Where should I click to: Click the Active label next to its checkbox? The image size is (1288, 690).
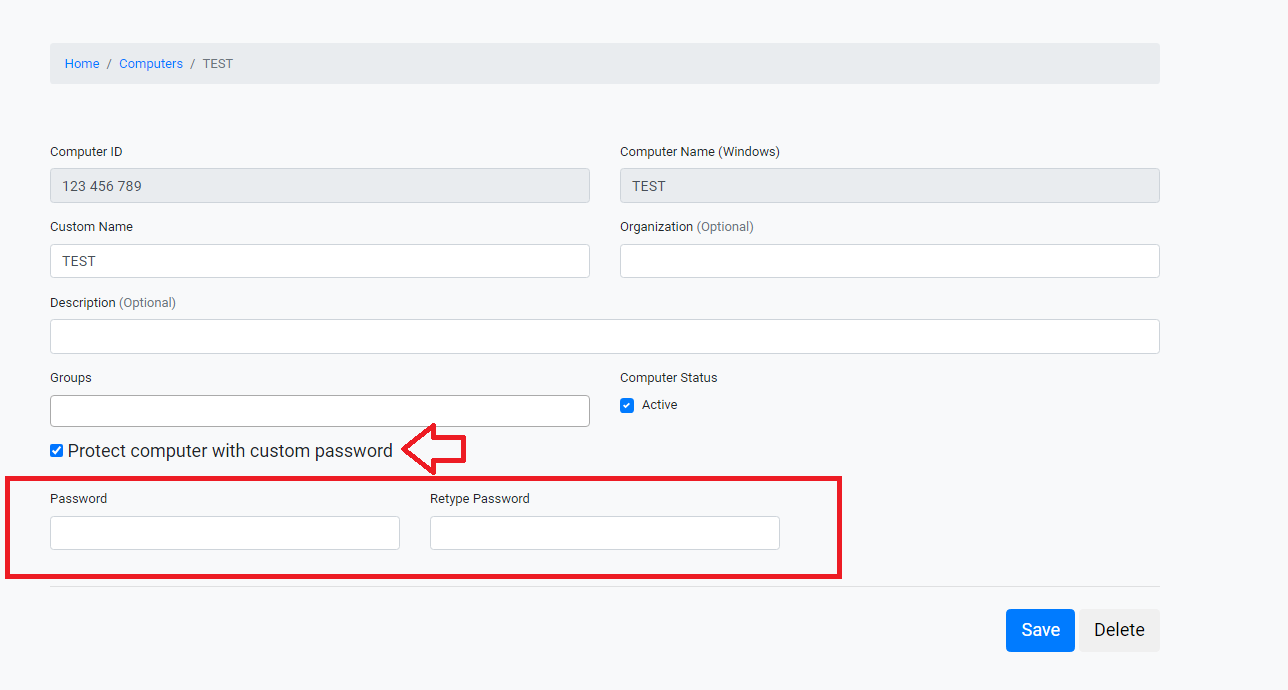[x=660, y=405]
